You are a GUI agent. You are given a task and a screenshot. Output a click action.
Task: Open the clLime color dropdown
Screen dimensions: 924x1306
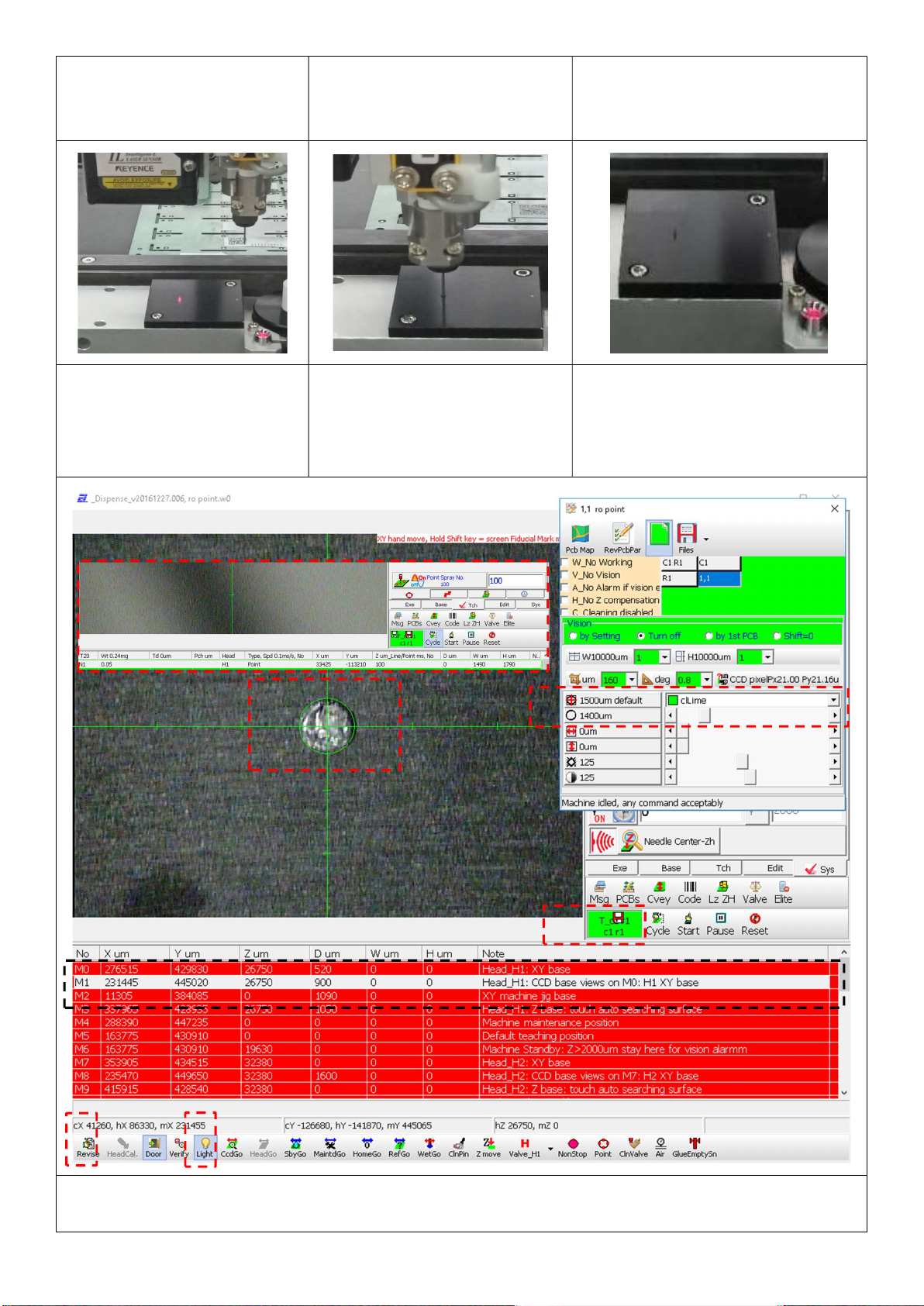tap(833, 700)
